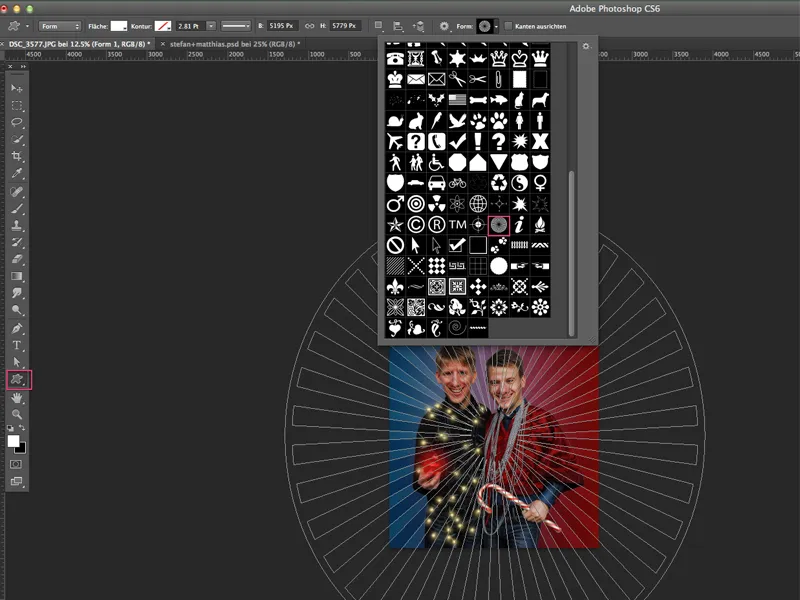Open the path arrangement options
800x600 pixels.
click(418, 26)
